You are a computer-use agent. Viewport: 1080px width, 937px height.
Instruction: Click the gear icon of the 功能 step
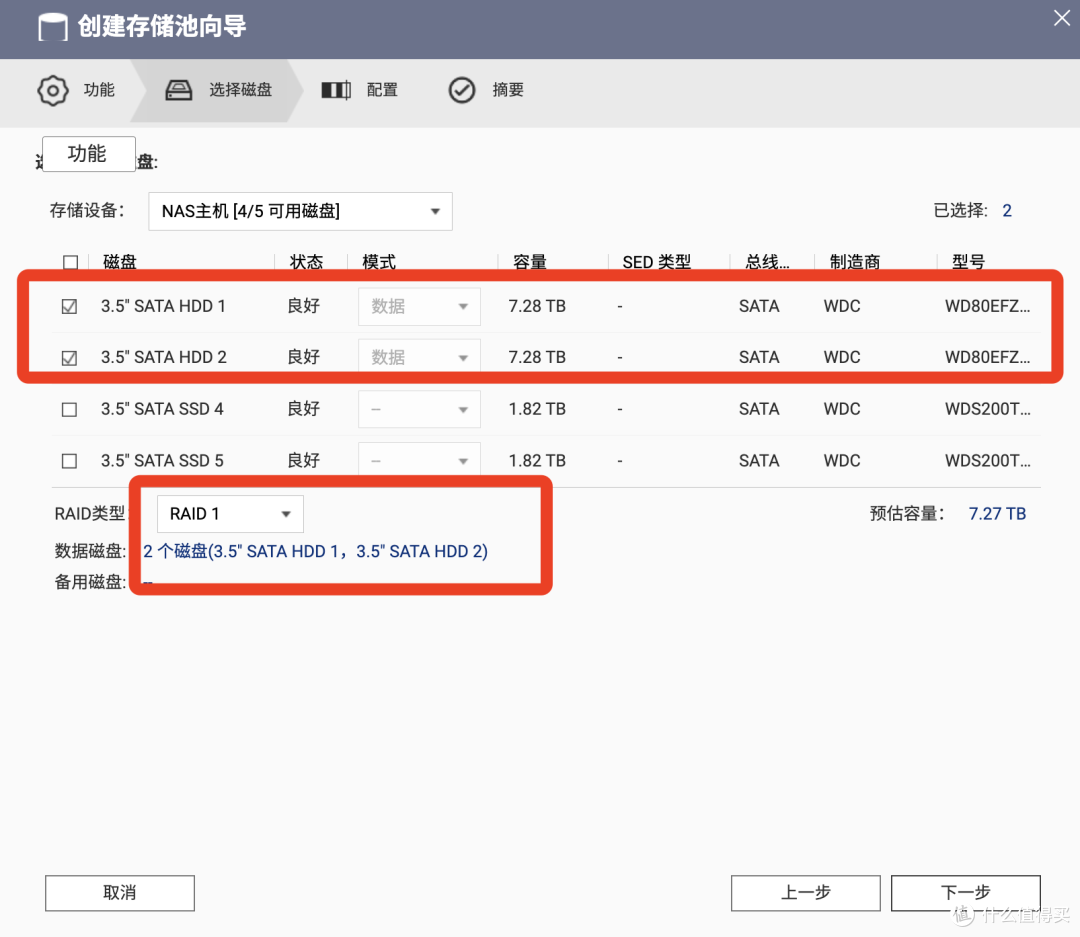(x=53, y=90)
